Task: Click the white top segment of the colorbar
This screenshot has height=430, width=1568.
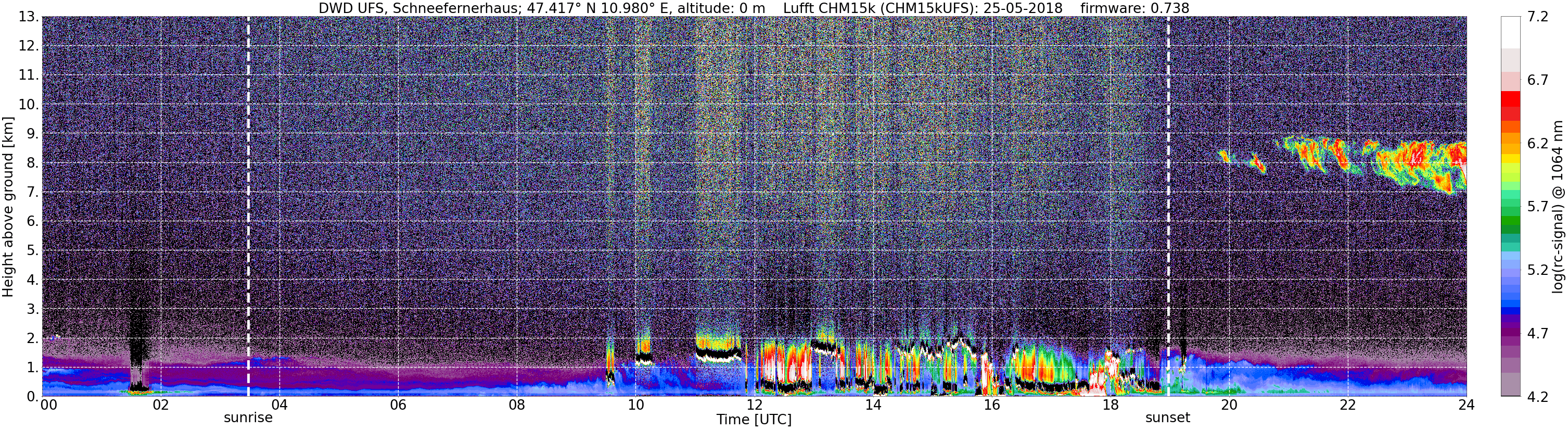Action: (x=1511, y=32)
